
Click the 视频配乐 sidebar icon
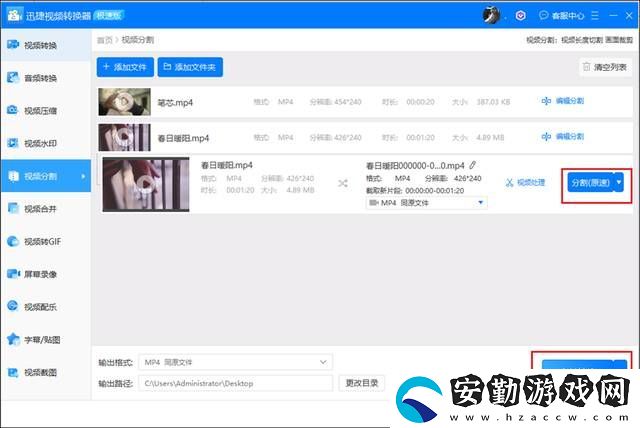[13, 306]
